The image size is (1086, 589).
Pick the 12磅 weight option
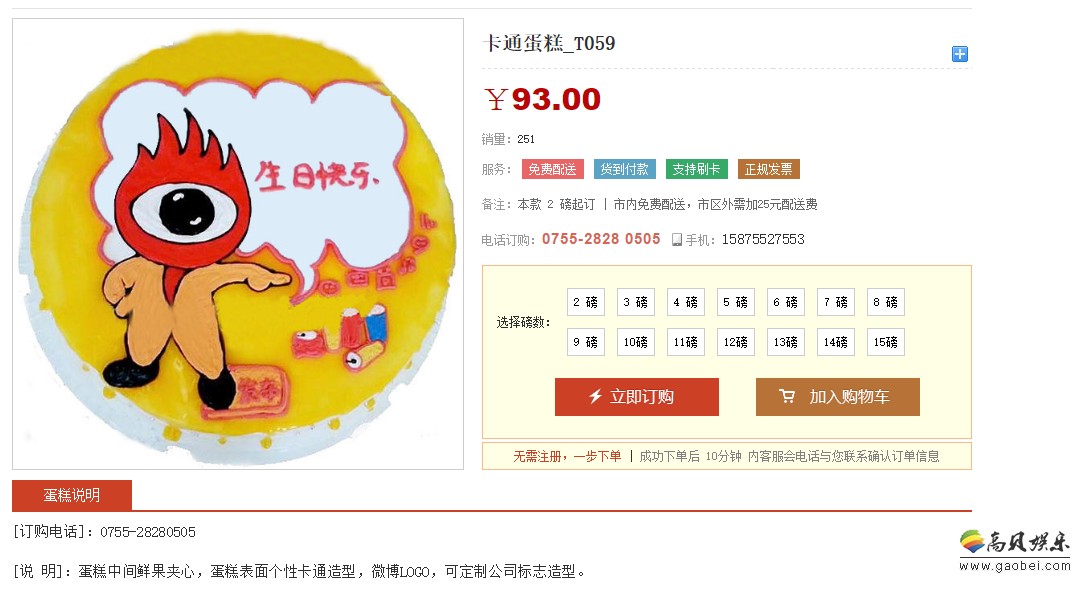(x=736, y=342)
